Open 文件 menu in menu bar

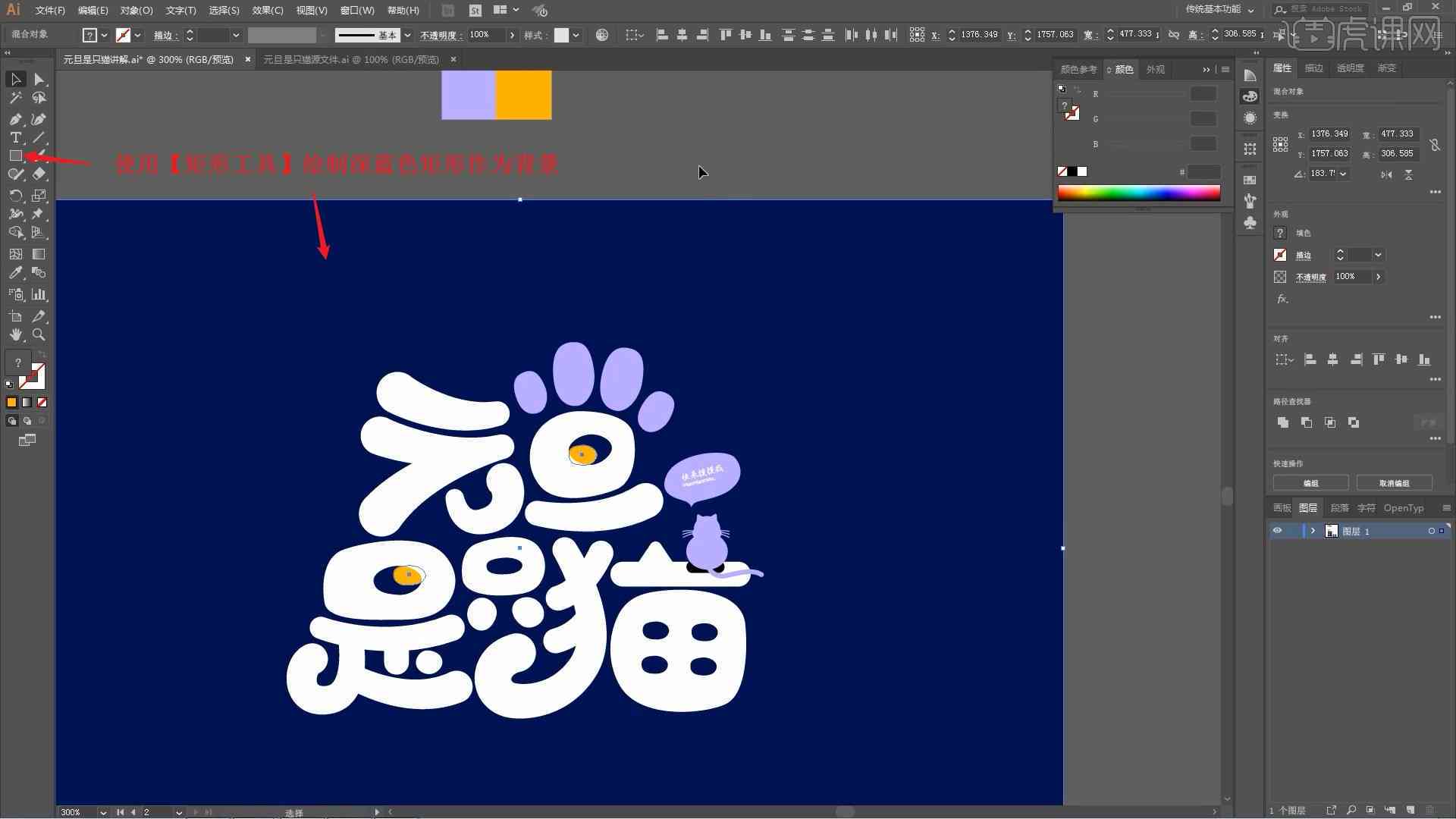coord(45,10)
